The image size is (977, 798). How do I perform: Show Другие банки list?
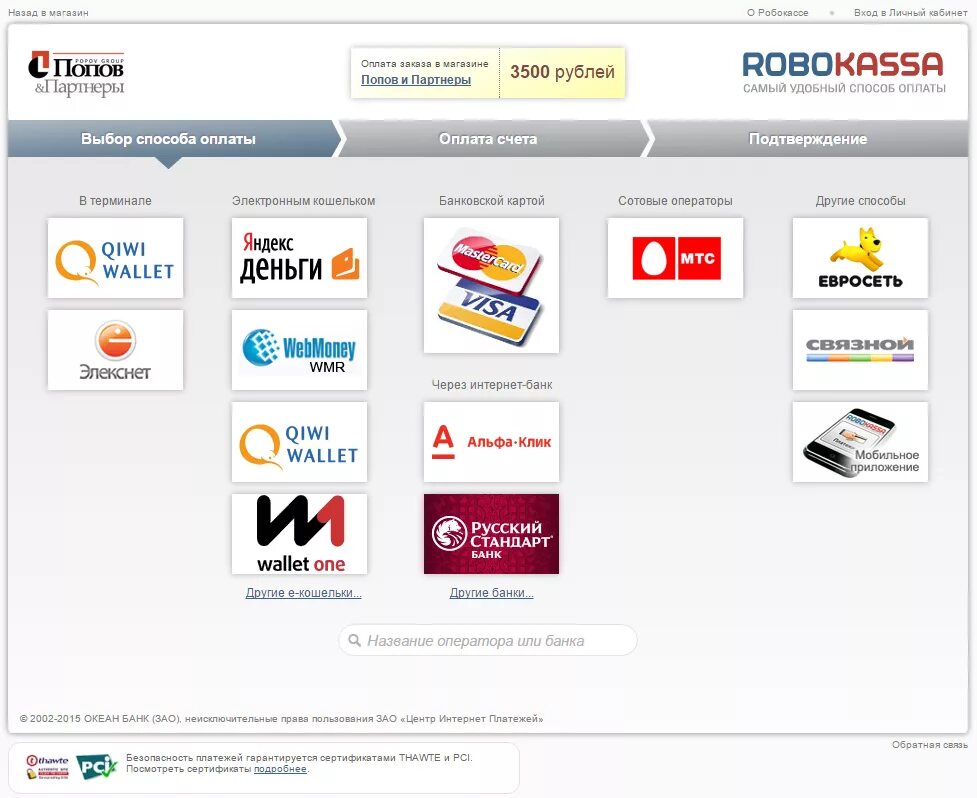coord(492,592)
